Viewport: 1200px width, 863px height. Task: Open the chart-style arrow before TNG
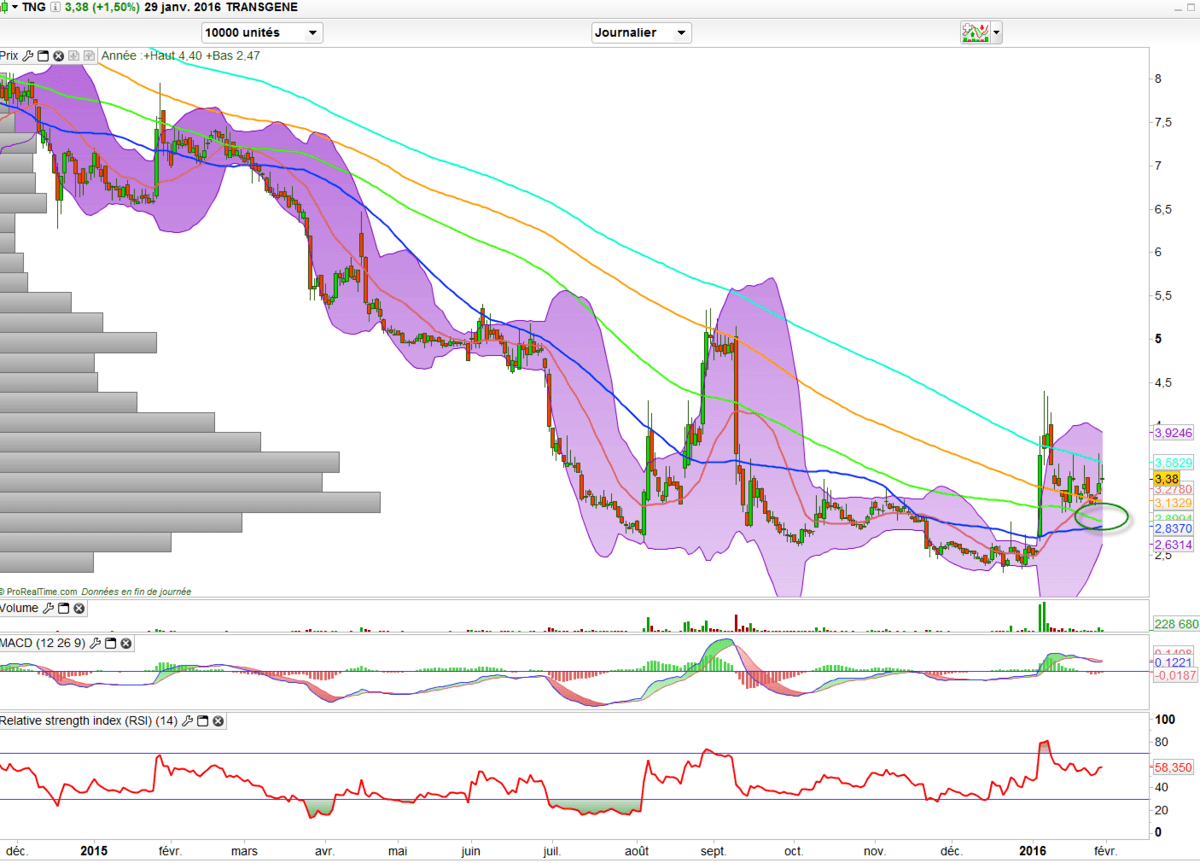(14, 7)
